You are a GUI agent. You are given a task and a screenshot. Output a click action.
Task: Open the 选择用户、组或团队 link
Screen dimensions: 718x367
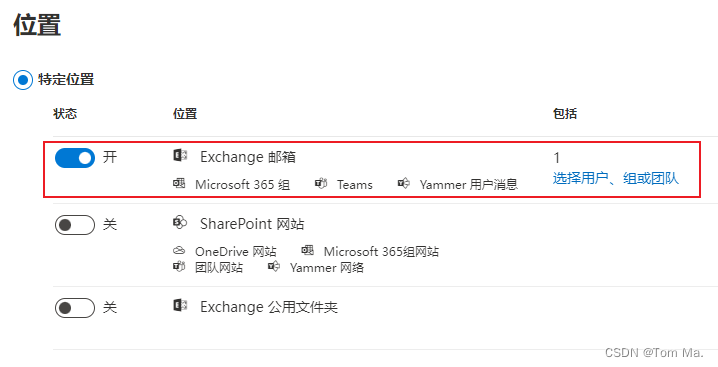pyautogui.click(x=615, y=178)
